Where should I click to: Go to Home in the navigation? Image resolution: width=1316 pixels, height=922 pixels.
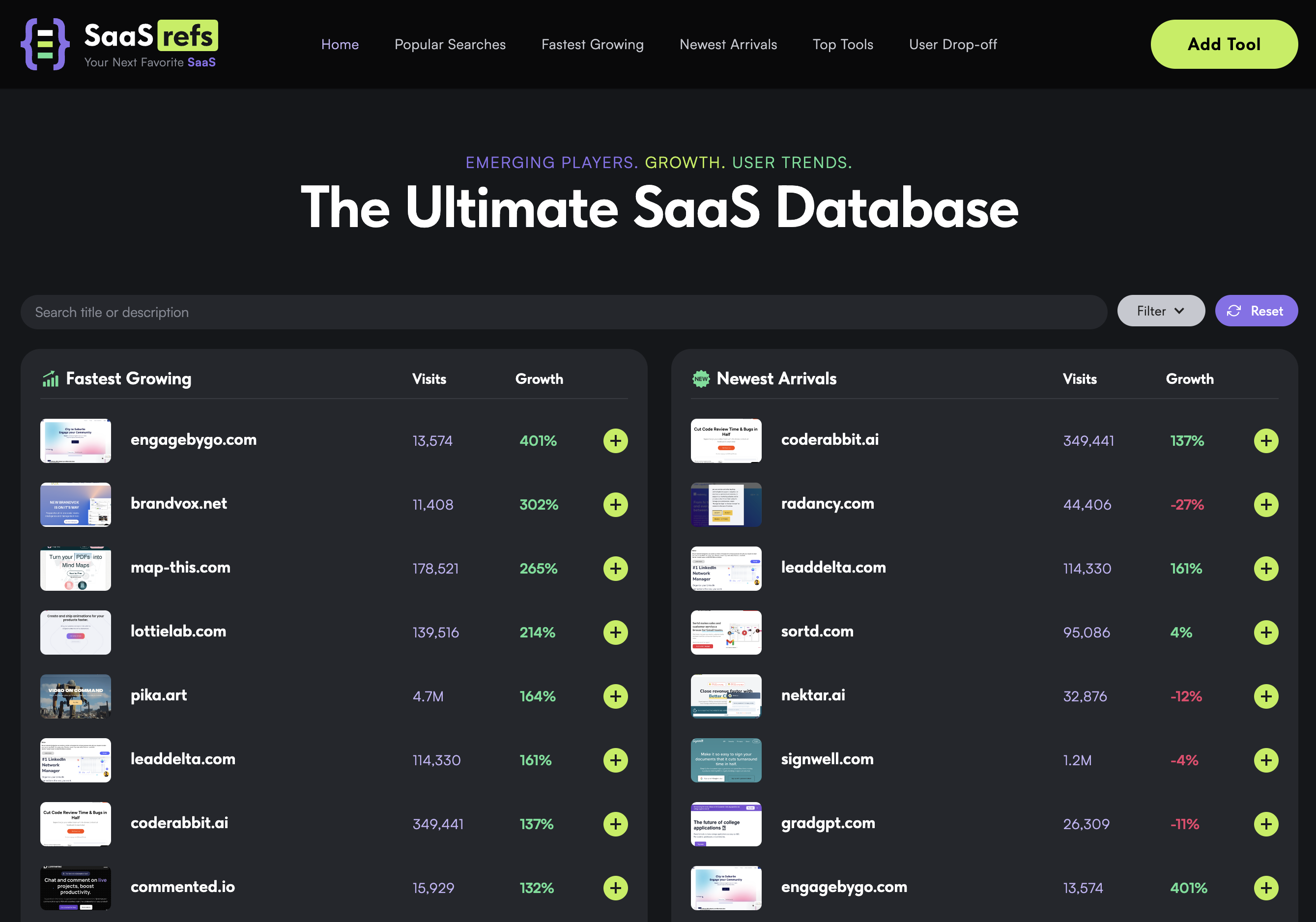340,44
